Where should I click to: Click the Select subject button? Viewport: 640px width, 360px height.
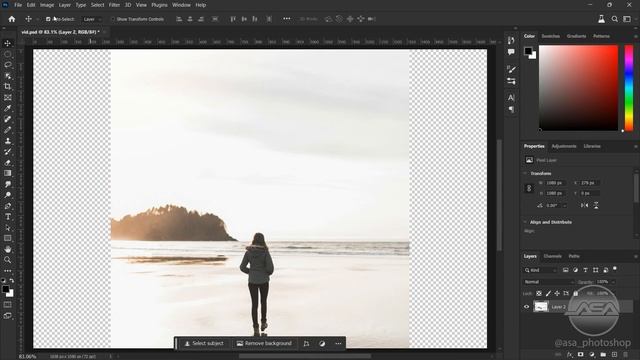tap(204, 343)
